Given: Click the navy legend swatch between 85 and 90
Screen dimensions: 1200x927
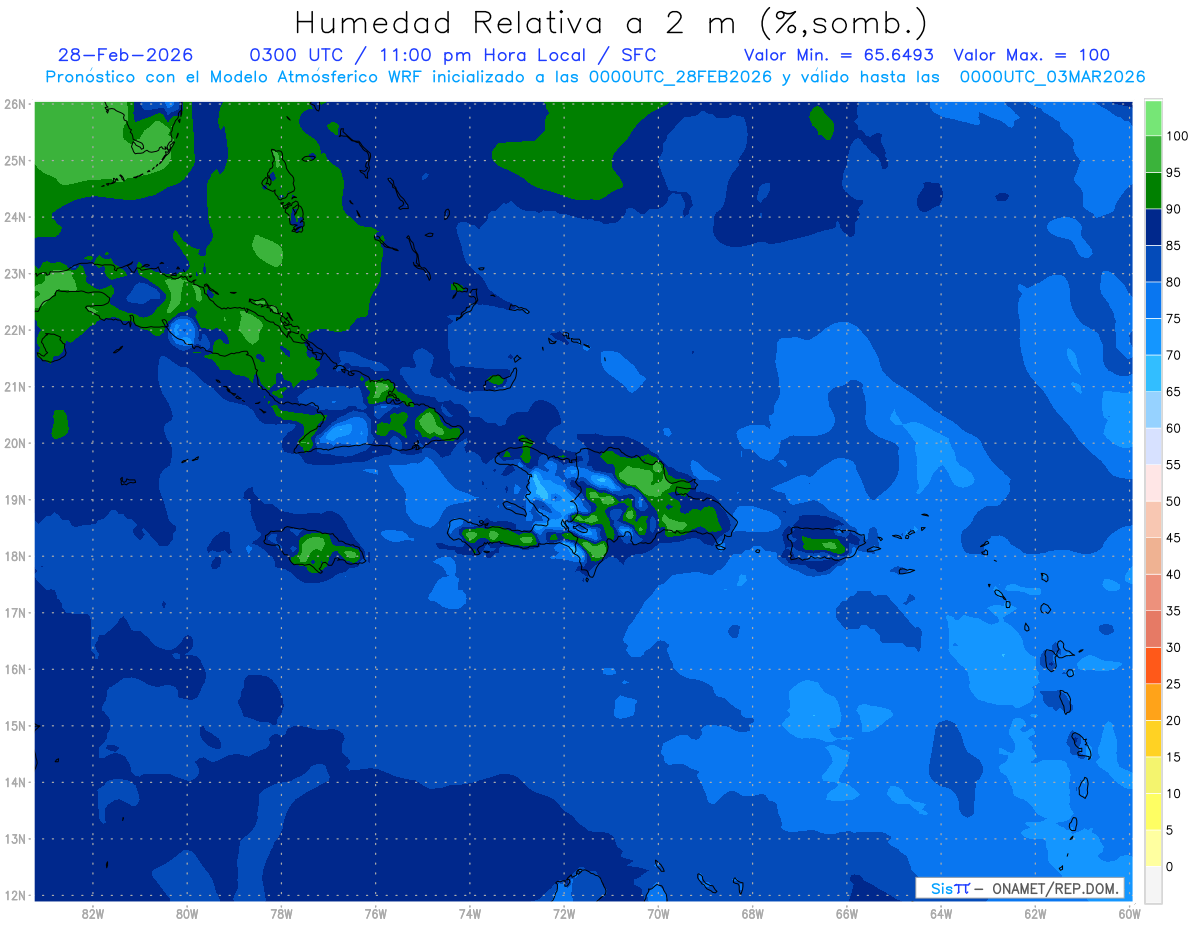Looking at the screenshot, I should [1153, 227].
